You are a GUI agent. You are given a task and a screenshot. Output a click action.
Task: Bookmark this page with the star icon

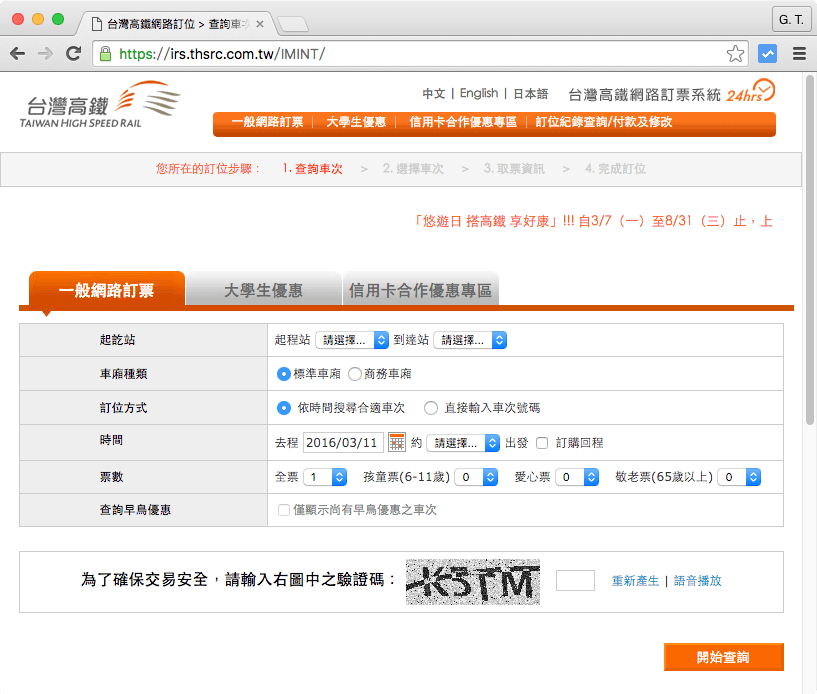click(x=735, y=54)
